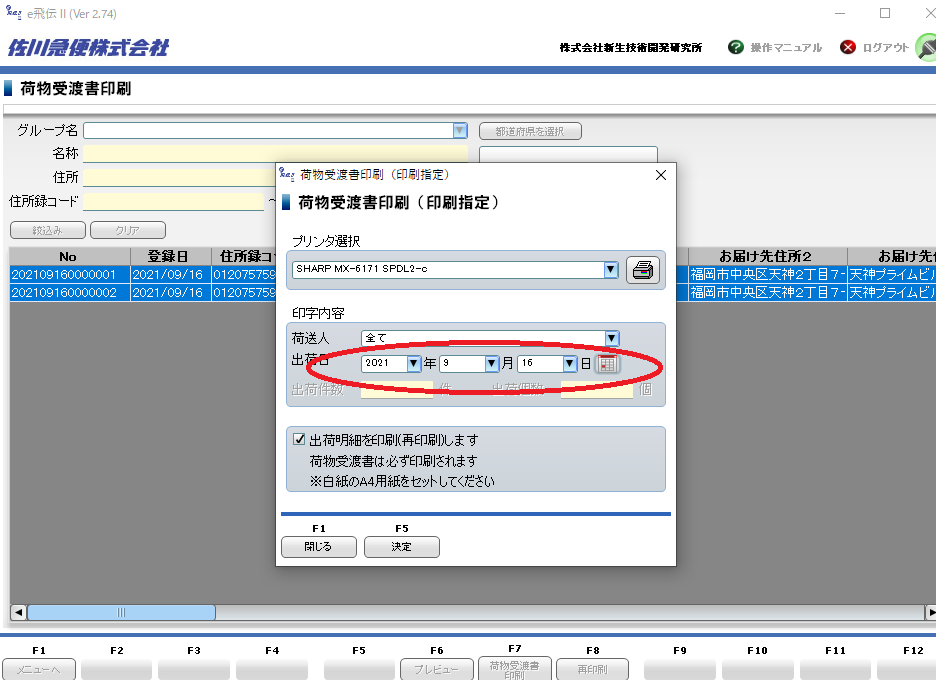Screen dimensions: 936x680
Task: Close the 印刷指定 dialog with X
Action: (x=660, y=175)
